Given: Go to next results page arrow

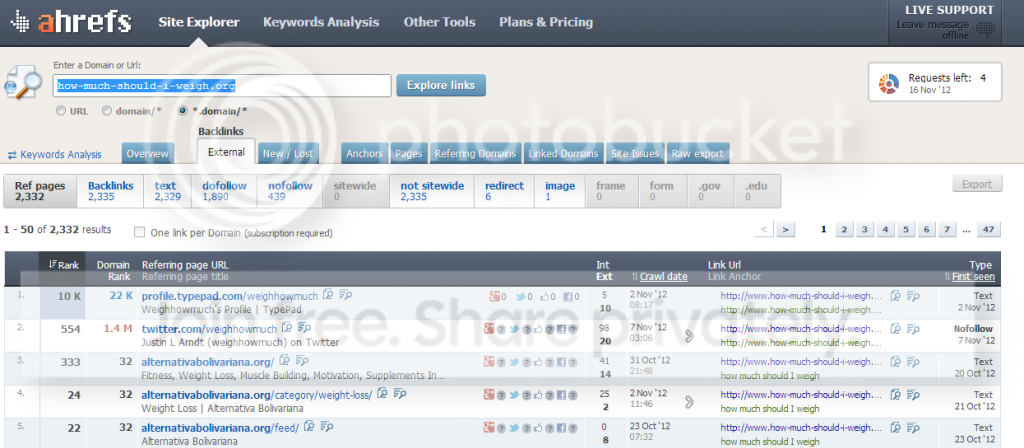Looking at the screenshot, I should [786, 229].
